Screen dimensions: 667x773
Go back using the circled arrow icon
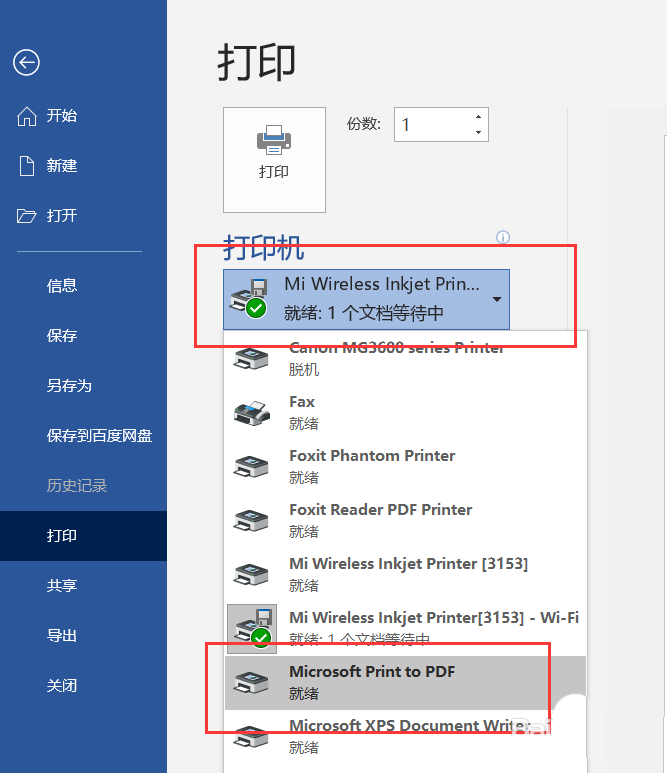(26, 63)
